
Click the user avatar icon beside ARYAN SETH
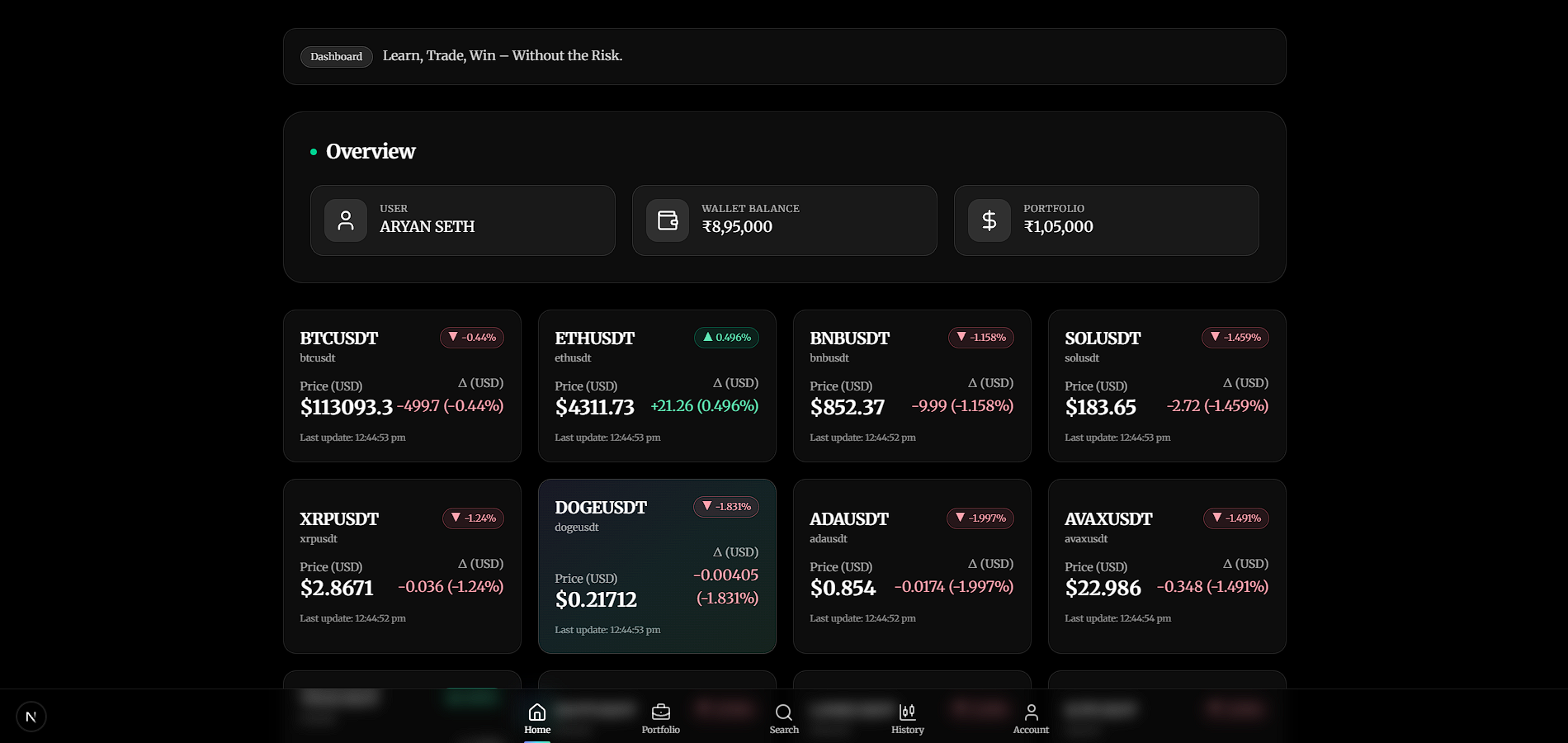point(346,220)
